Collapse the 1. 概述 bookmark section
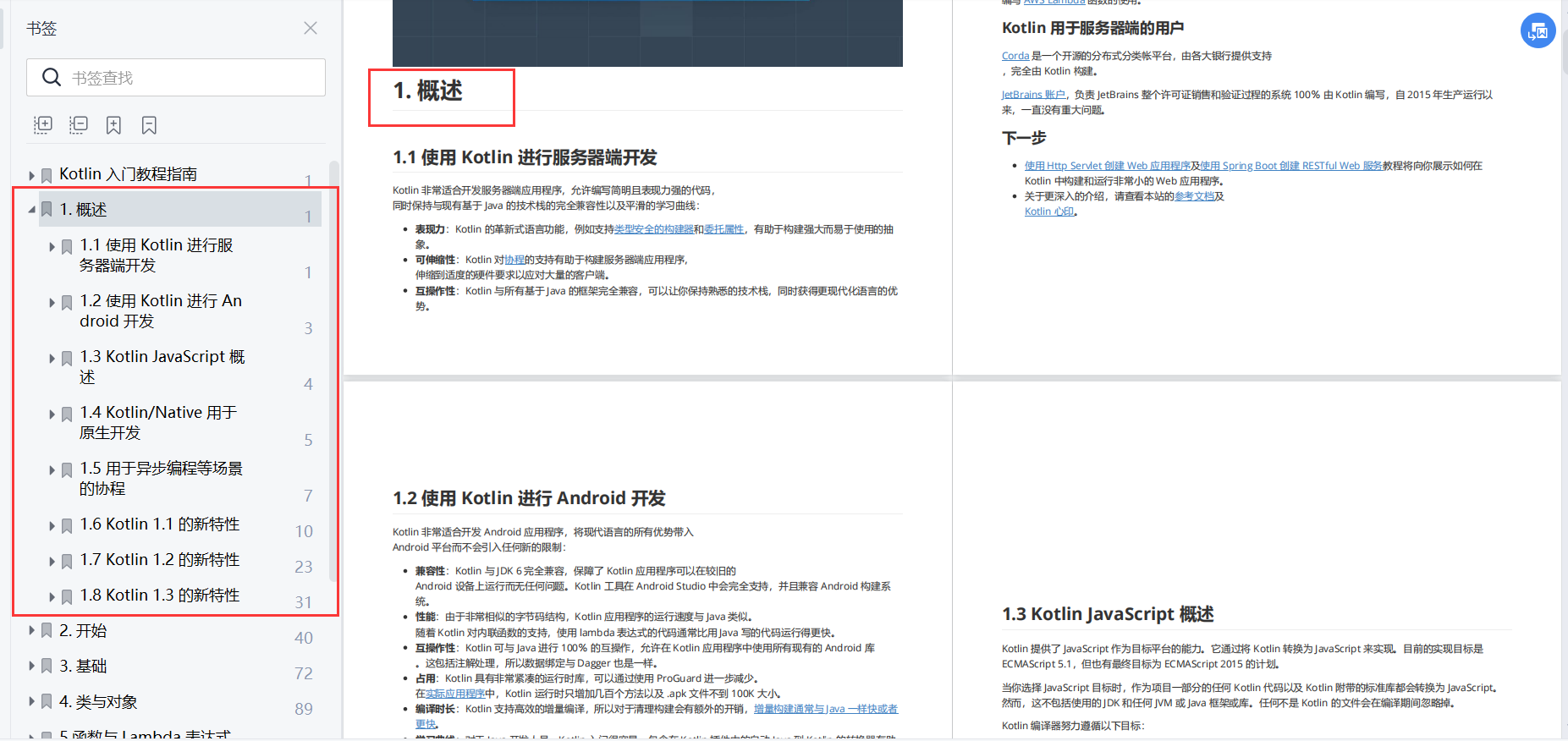The width and height of the screenshot is (1568, 741). [31, 210]
